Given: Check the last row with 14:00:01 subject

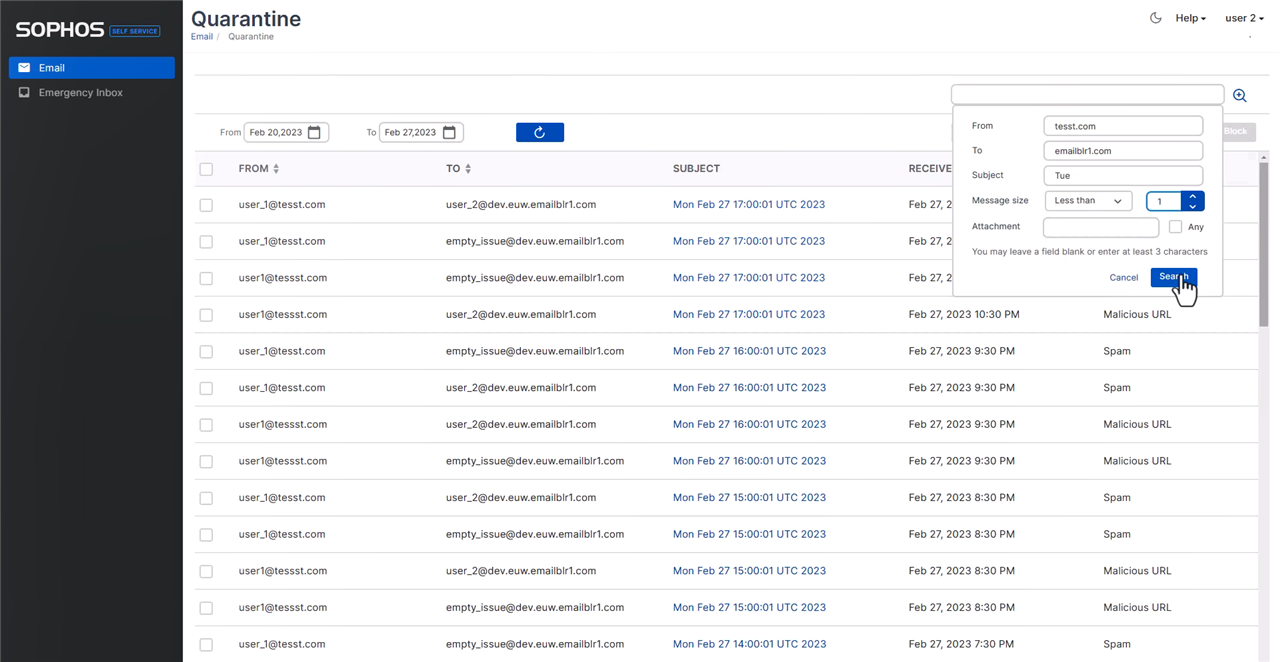Looking at the screenshot, I should pyautogui.click(x=206, y=644).
